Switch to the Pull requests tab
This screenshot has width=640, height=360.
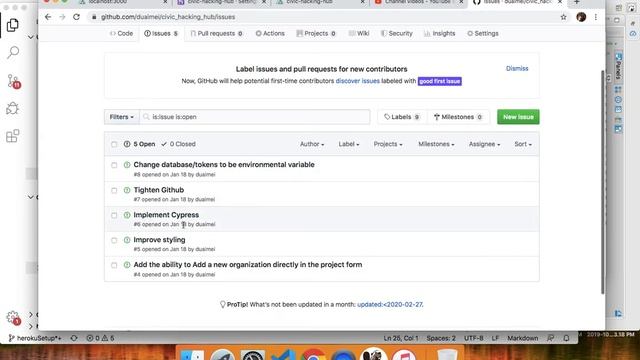point(216,33)
